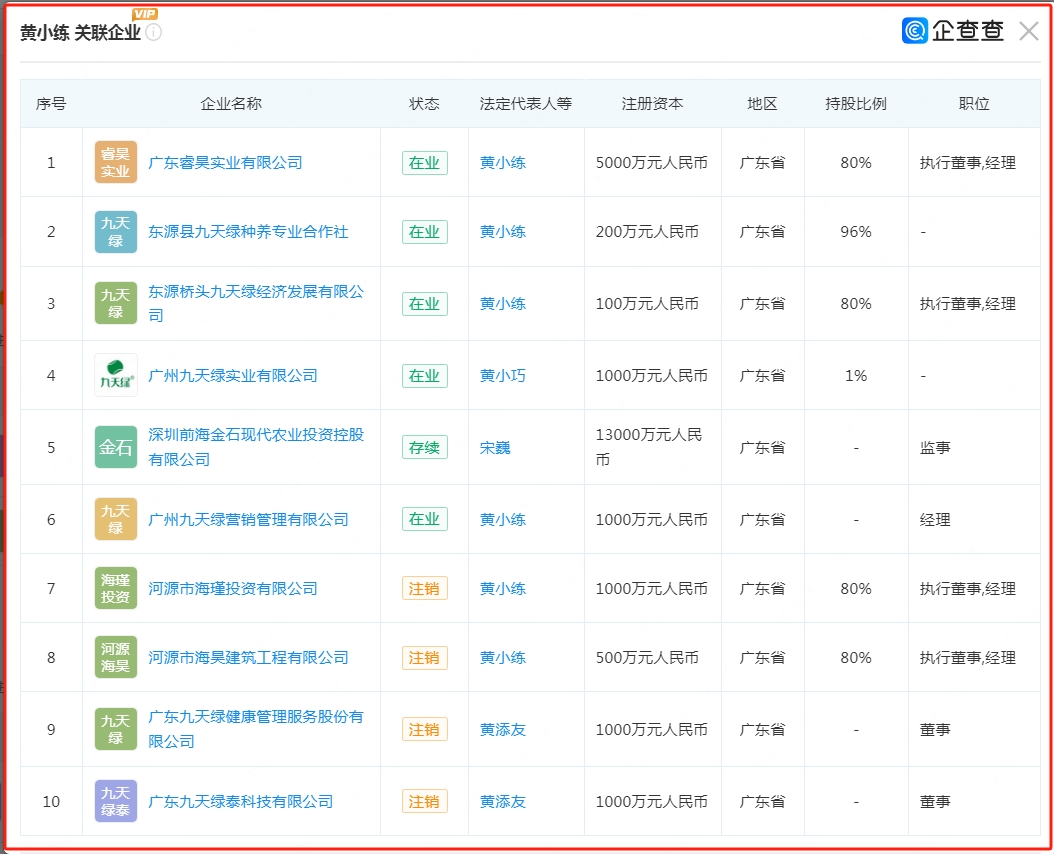Click legal representative 黄小巧 in row 4
Screen dimensions: 1054x854
point(503,376)
